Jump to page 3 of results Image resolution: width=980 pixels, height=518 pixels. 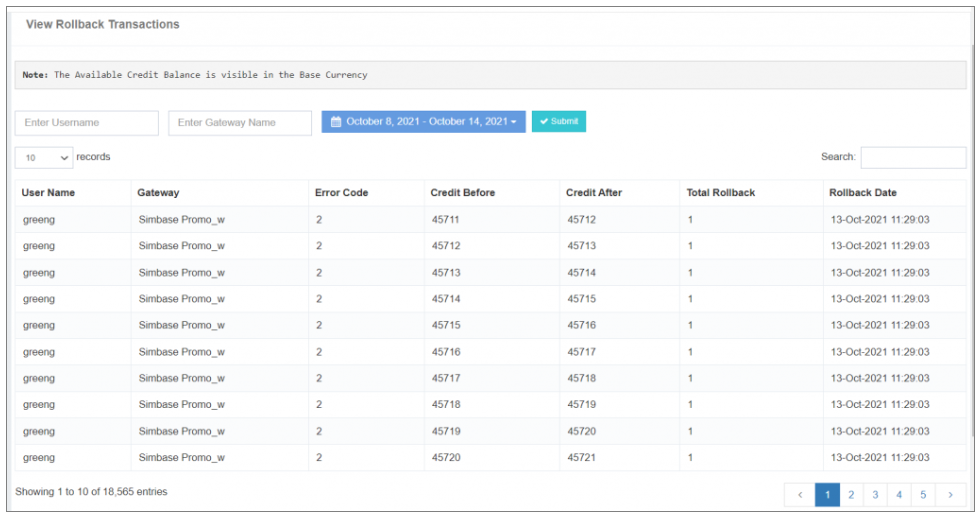click(x=875, y=494)
